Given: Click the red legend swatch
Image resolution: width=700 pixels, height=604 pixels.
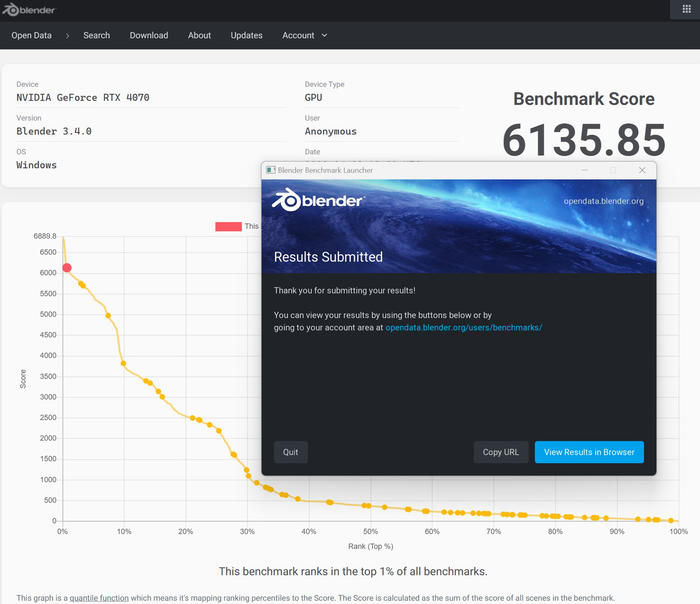Looking at the screenshot, I should pos(228,226).
